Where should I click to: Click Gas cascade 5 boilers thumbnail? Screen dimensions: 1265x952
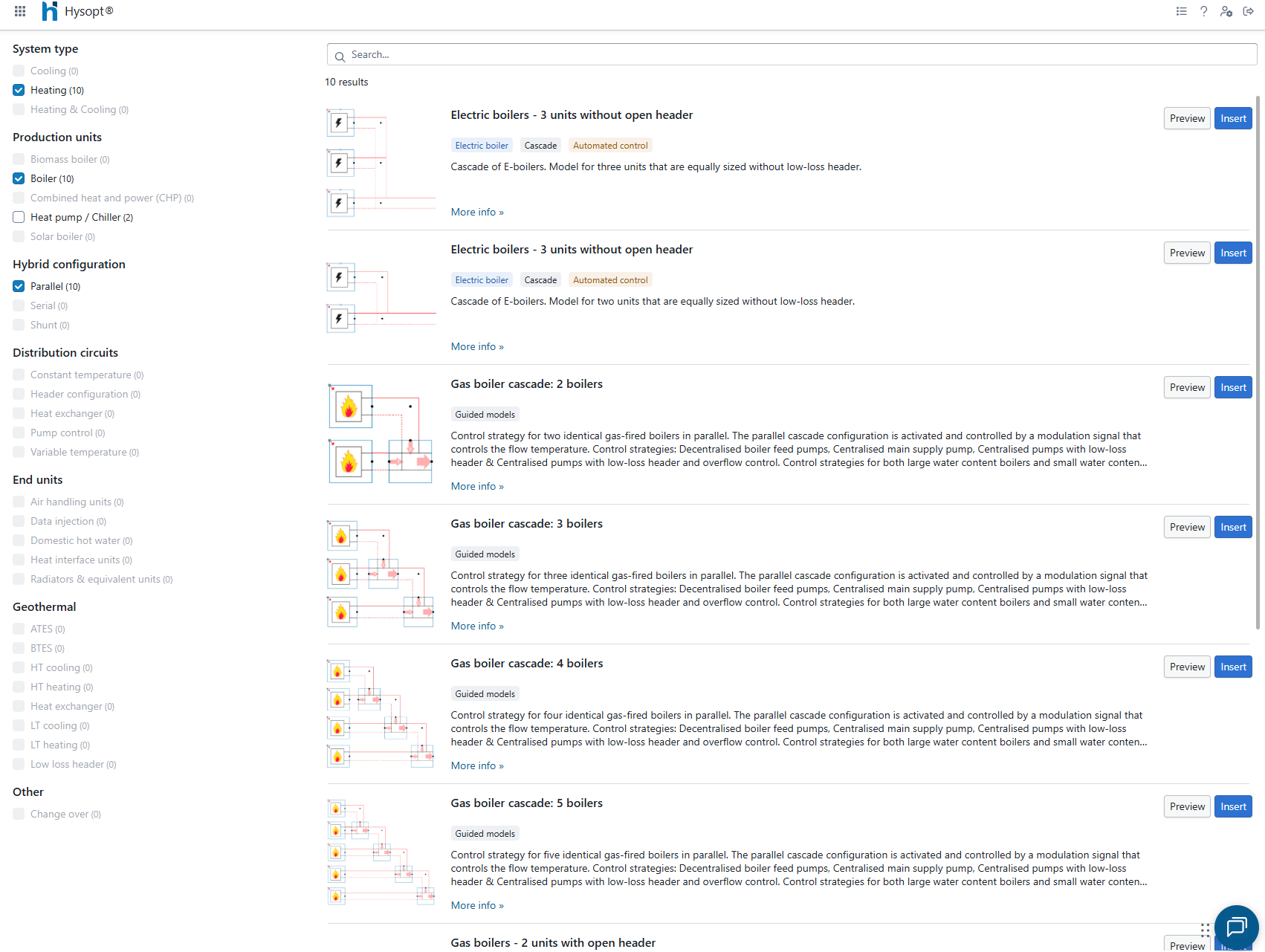(x=381, y=852)
